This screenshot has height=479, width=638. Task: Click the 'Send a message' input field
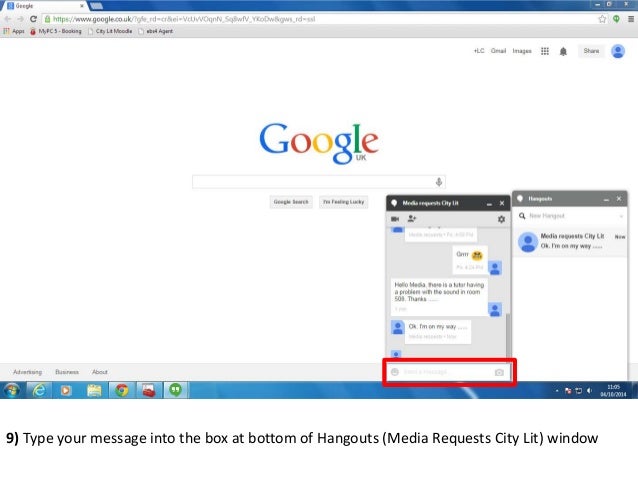[x=446, y=372]
